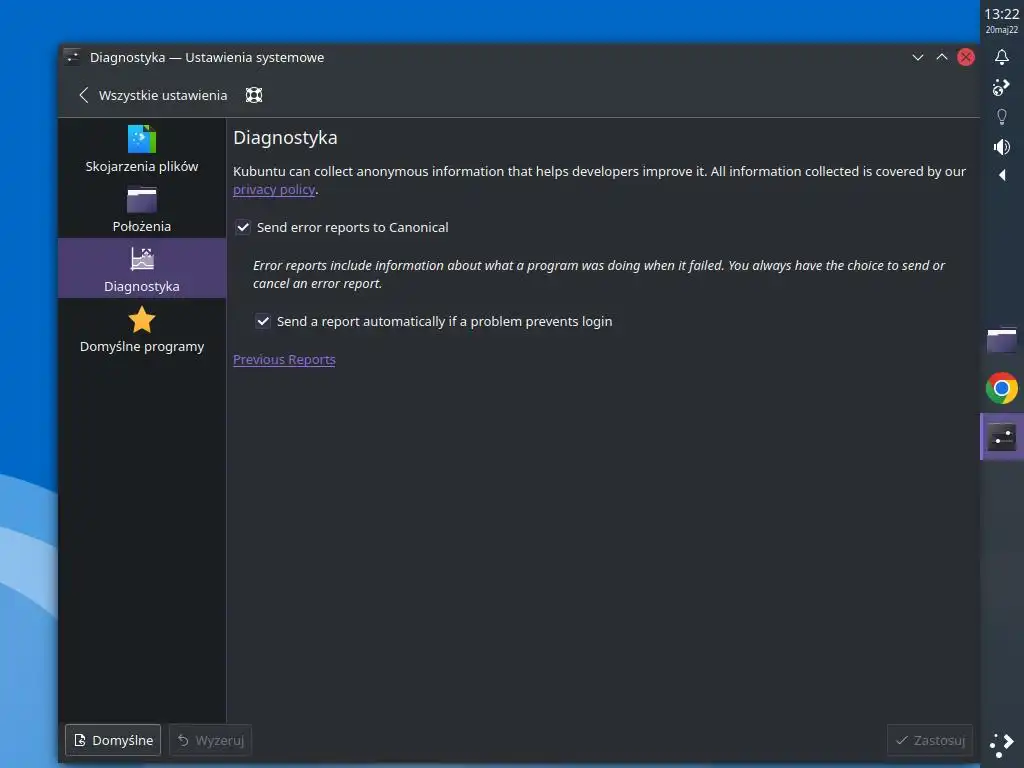
Task: Open the privacy policy link
Action: click(x=274, y=189)
